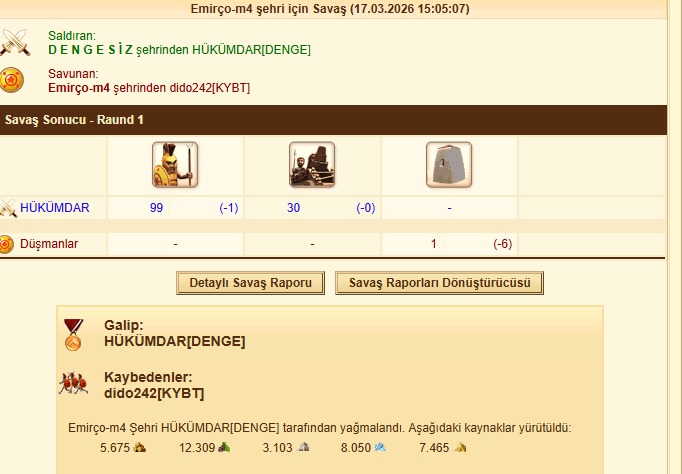Click the marble resource icon next to 3.103

303,447
